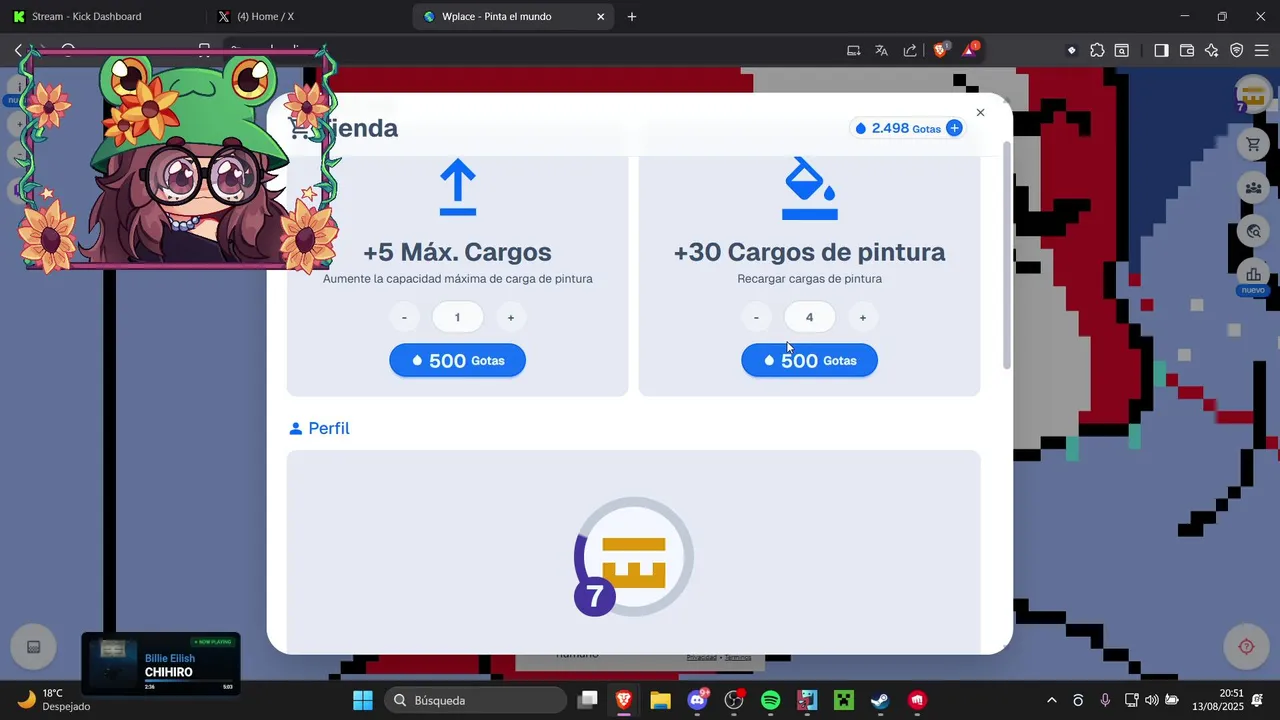Click the locate target button on map
Screen dimensions: 1280x720
[x=1246, y=646]
